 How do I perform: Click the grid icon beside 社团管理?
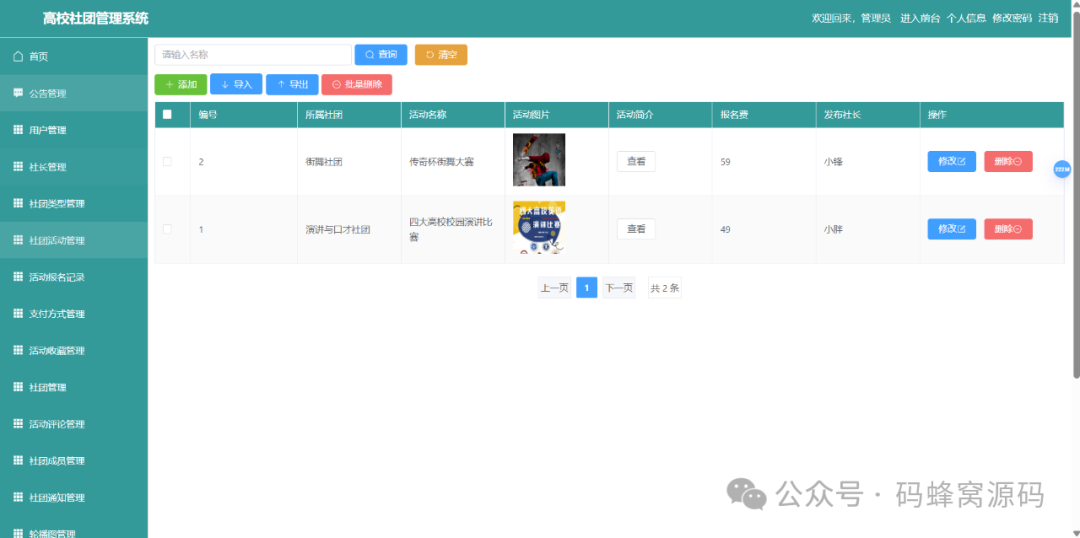pos(18,387)
